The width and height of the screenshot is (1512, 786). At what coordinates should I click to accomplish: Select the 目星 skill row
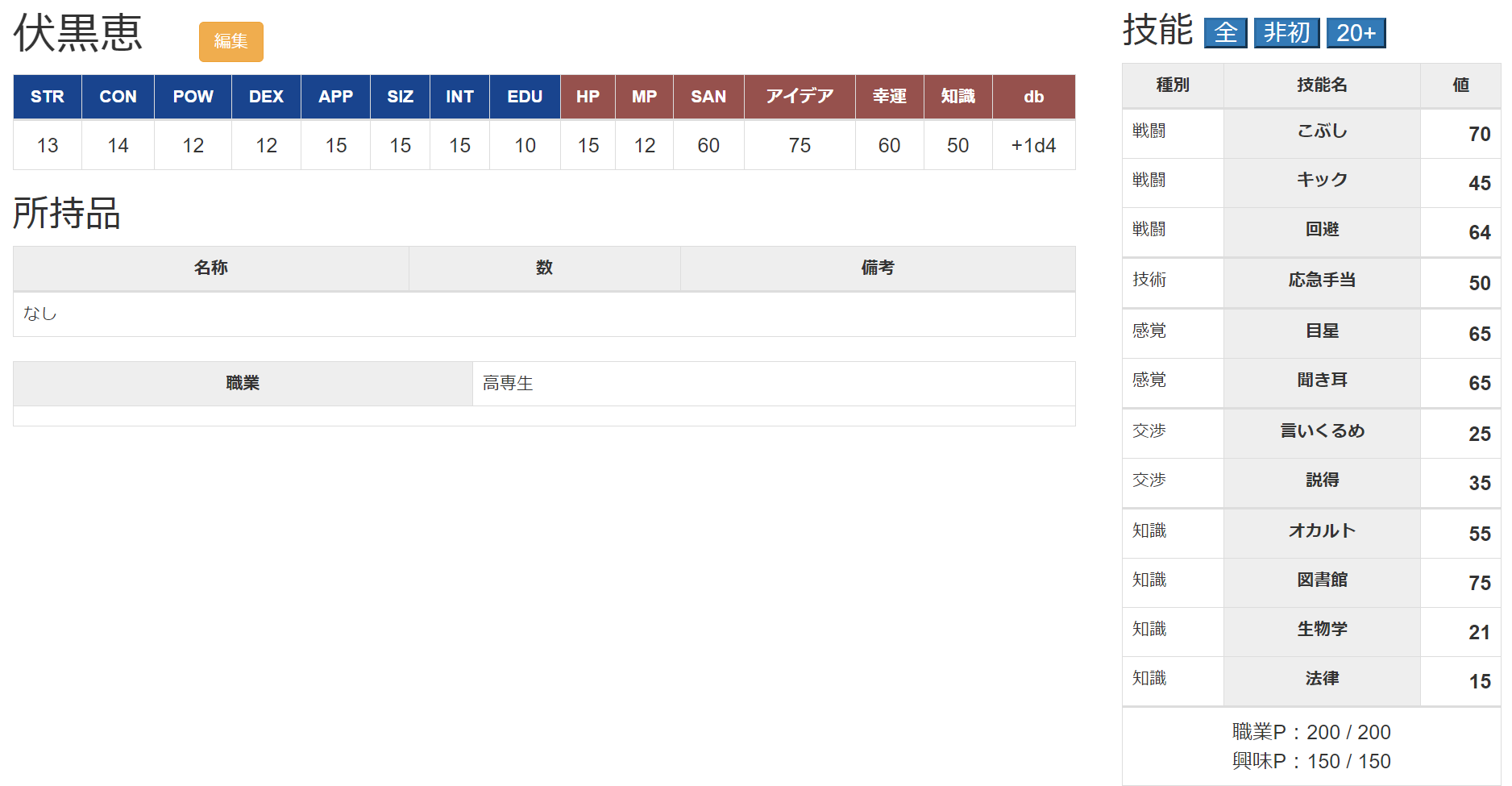click(x=1311, y=334)
